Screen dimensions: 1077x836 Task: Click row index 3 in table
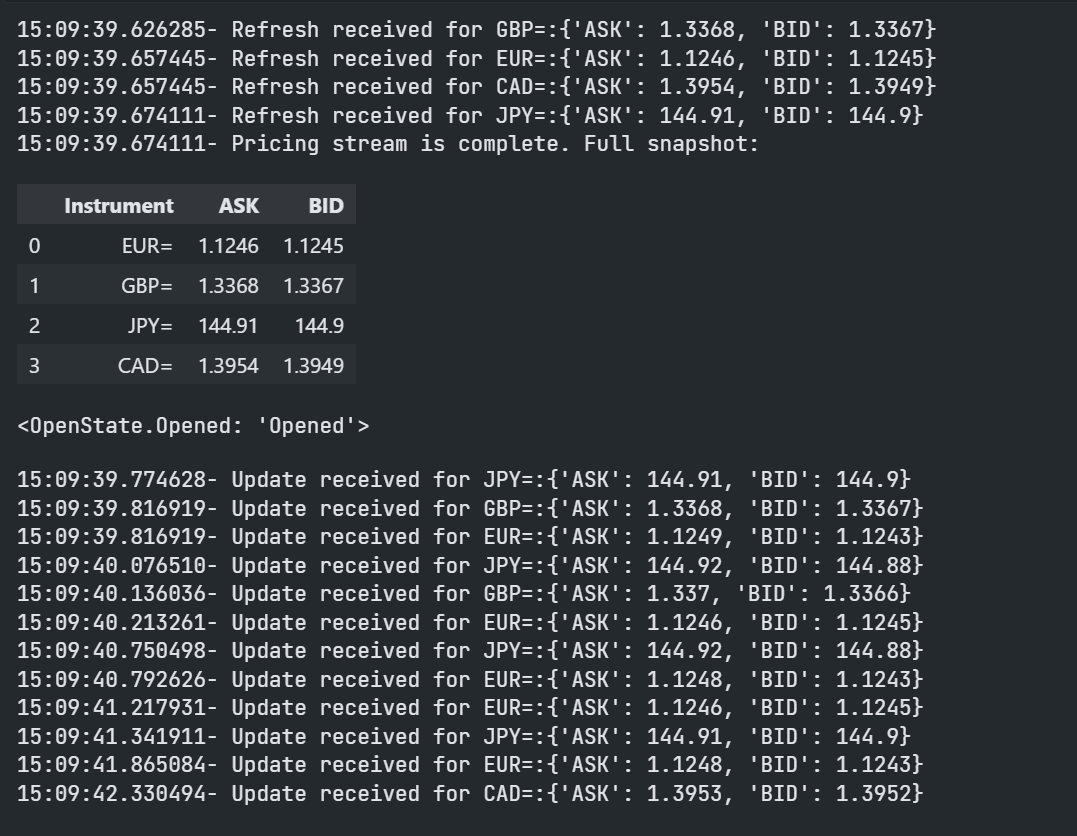pos(34,365)
